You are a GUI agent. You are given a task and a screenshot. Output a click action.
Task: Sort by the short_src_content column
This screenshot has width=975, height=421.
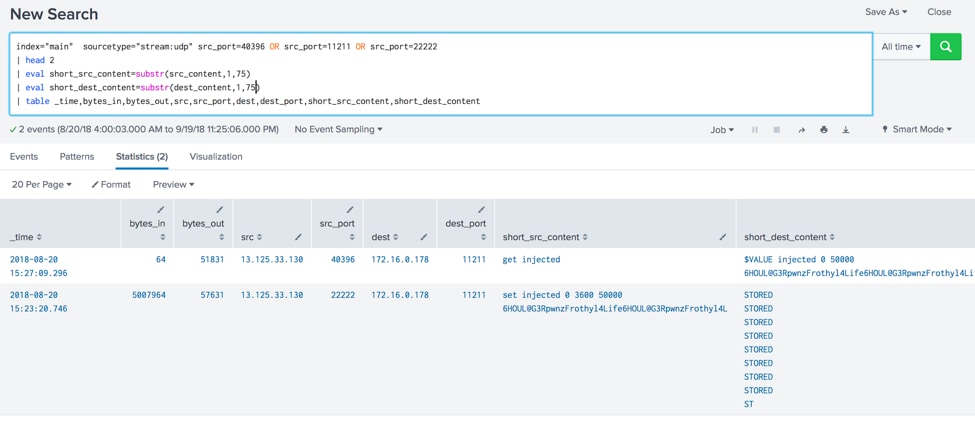543,238
